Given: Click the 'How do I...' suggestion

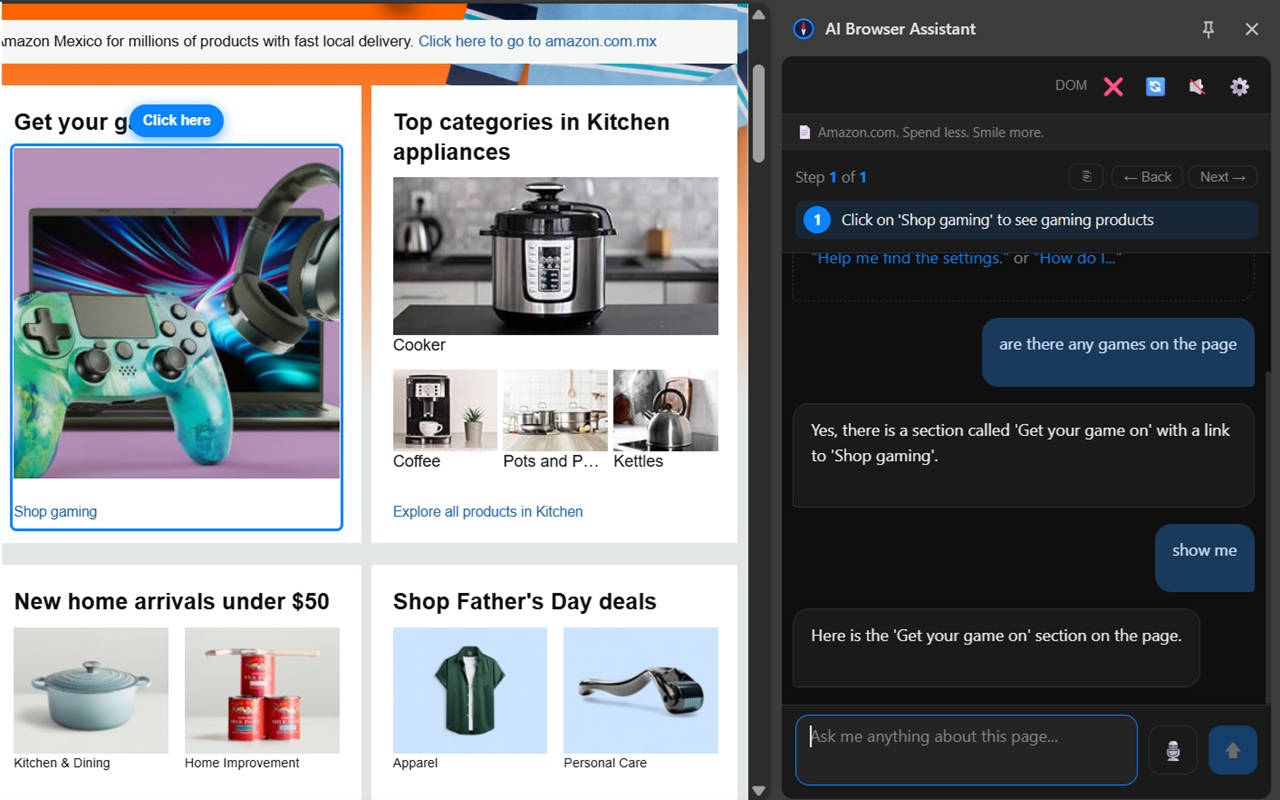Looking at the screenshot, I should pos(1077,258).
